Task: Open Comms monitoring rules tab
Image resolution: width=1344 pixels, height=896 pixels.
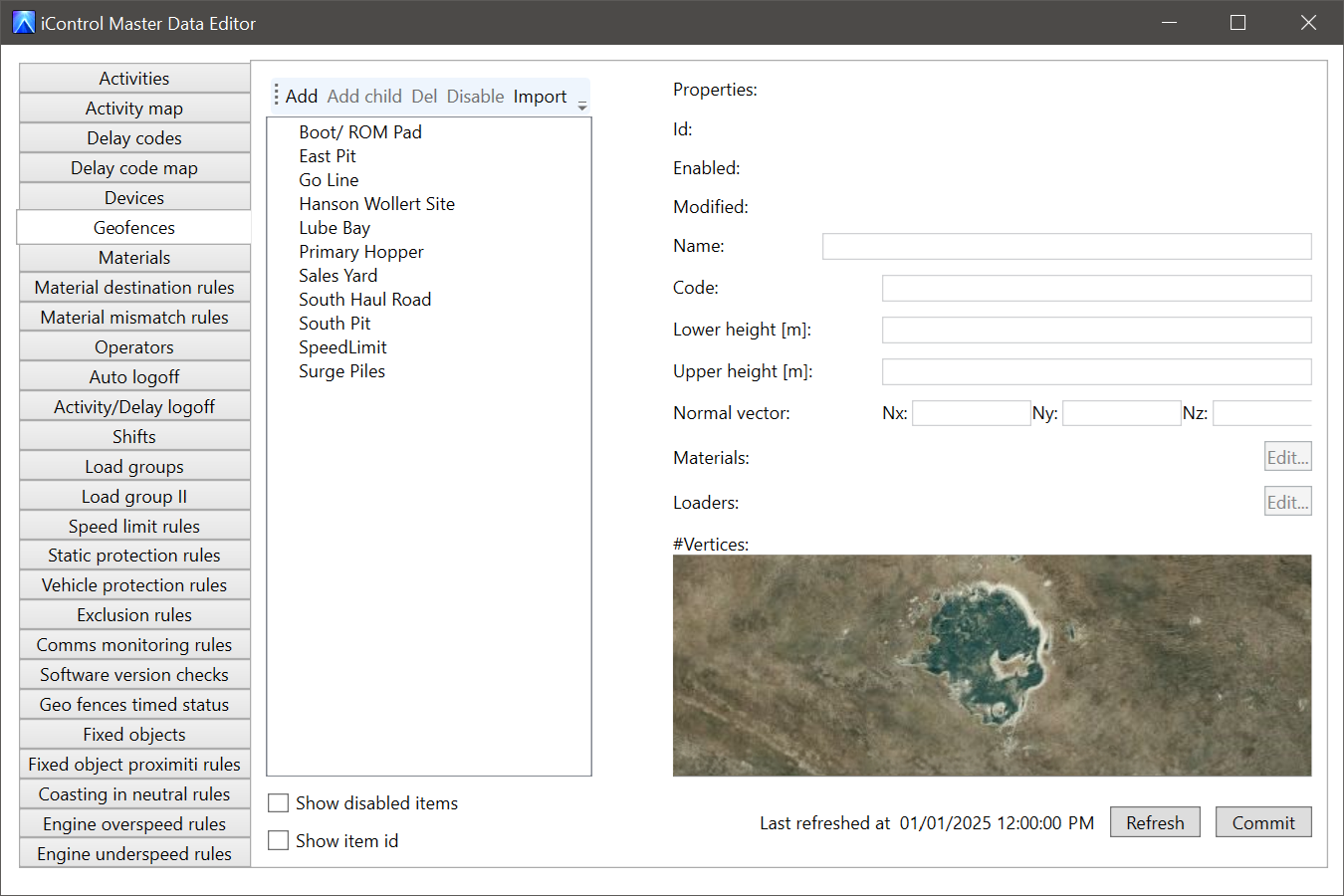Action: coord(134,645)
